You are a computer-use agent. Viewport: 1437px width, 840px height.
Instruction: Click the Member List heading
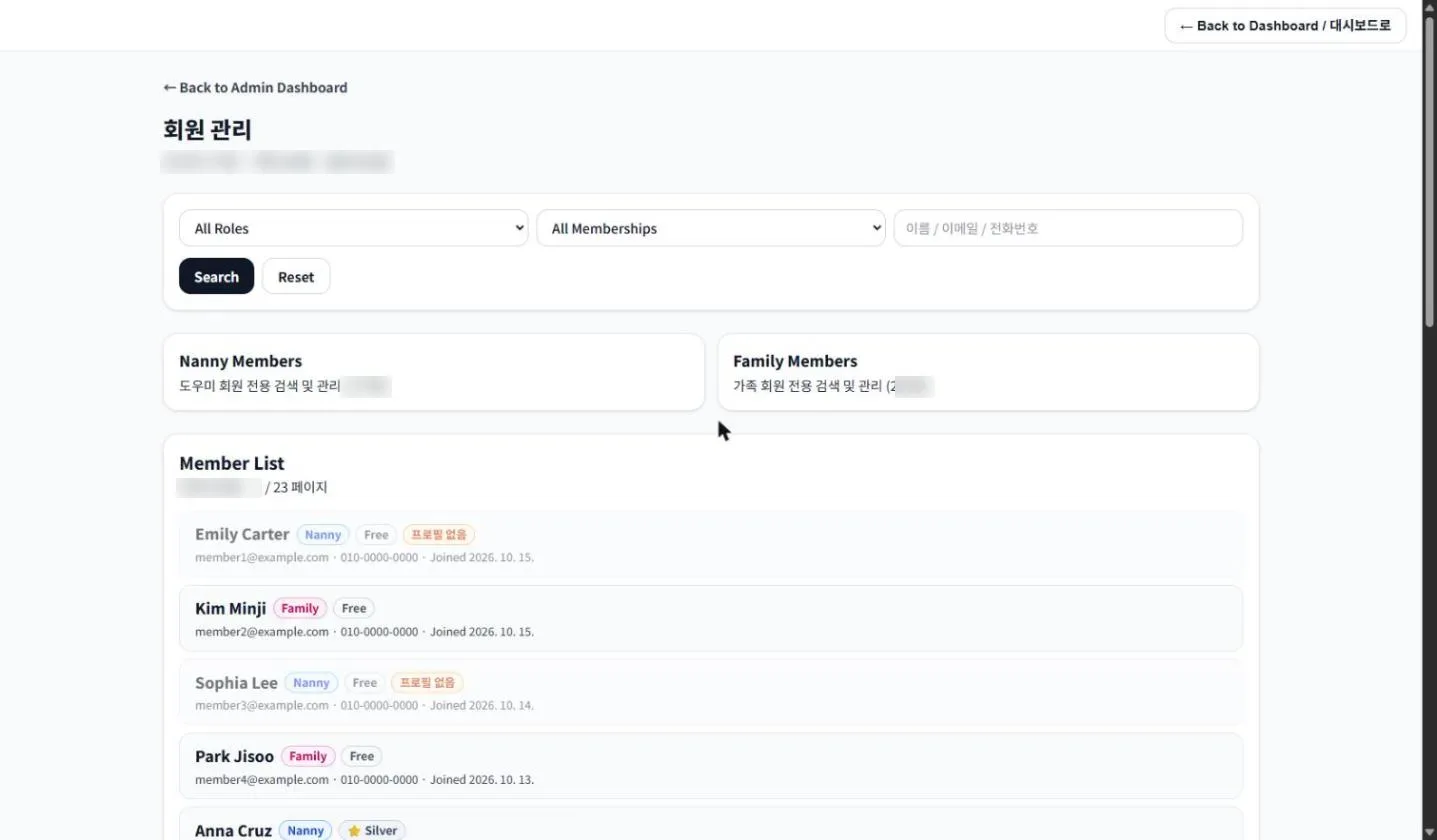click(232, 463)
